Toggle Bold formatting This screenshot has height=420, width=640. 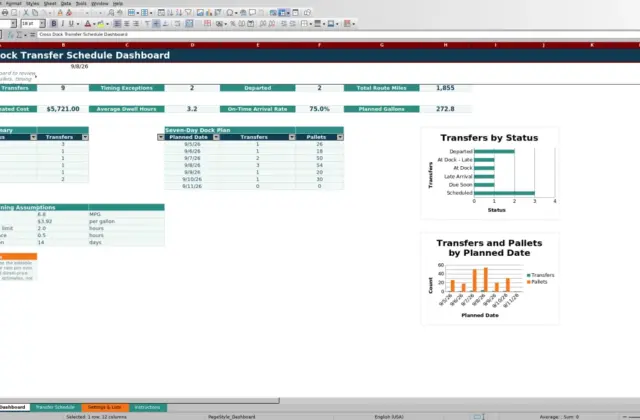click(x=53, y=24)
